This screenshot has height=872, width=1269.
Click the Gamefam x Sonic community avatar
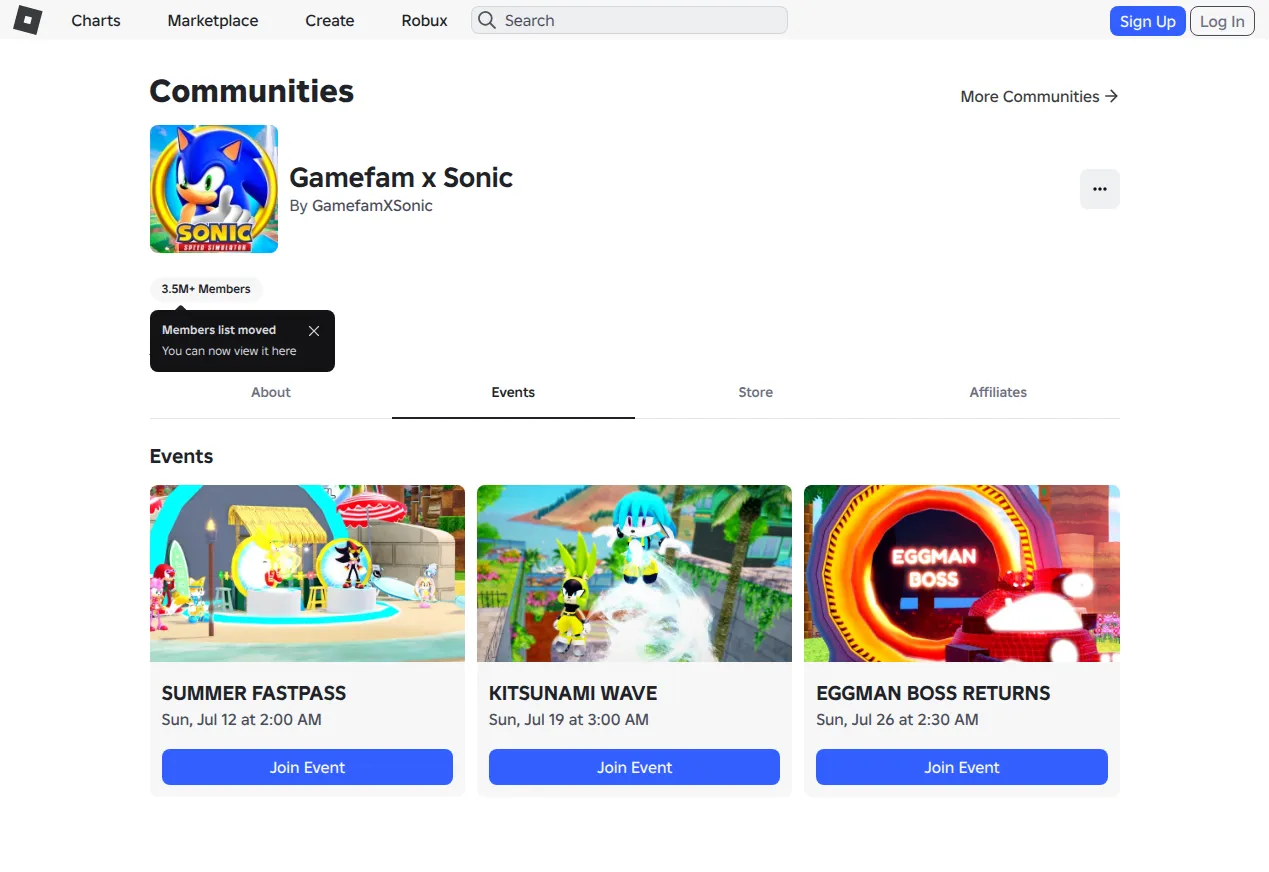click(x=214, y=189)
